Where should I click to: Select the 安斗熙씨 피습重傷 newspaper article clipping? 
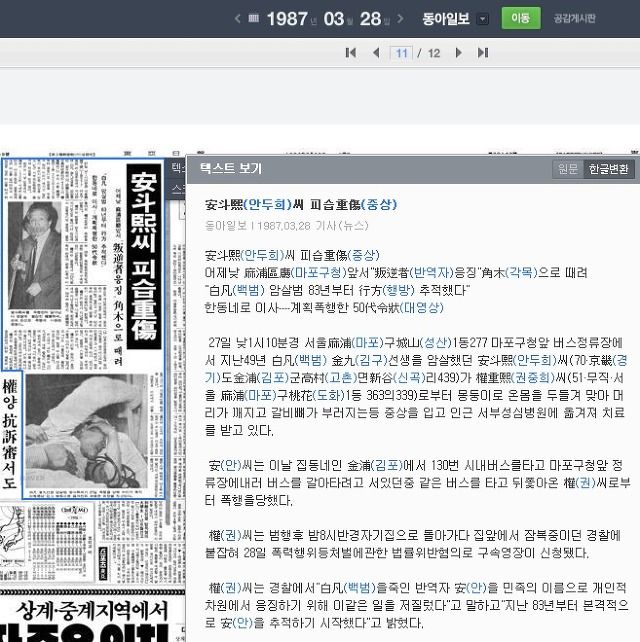(x=84, y=328)
